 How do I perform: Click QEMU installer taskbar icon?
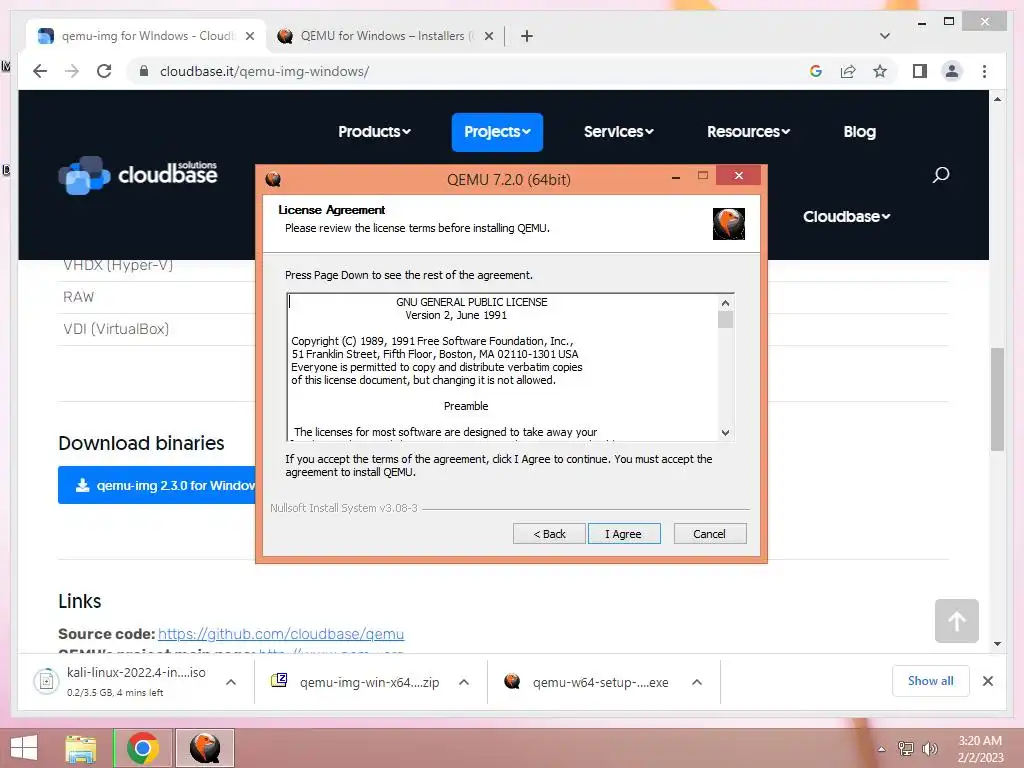(x=205, y=748)
